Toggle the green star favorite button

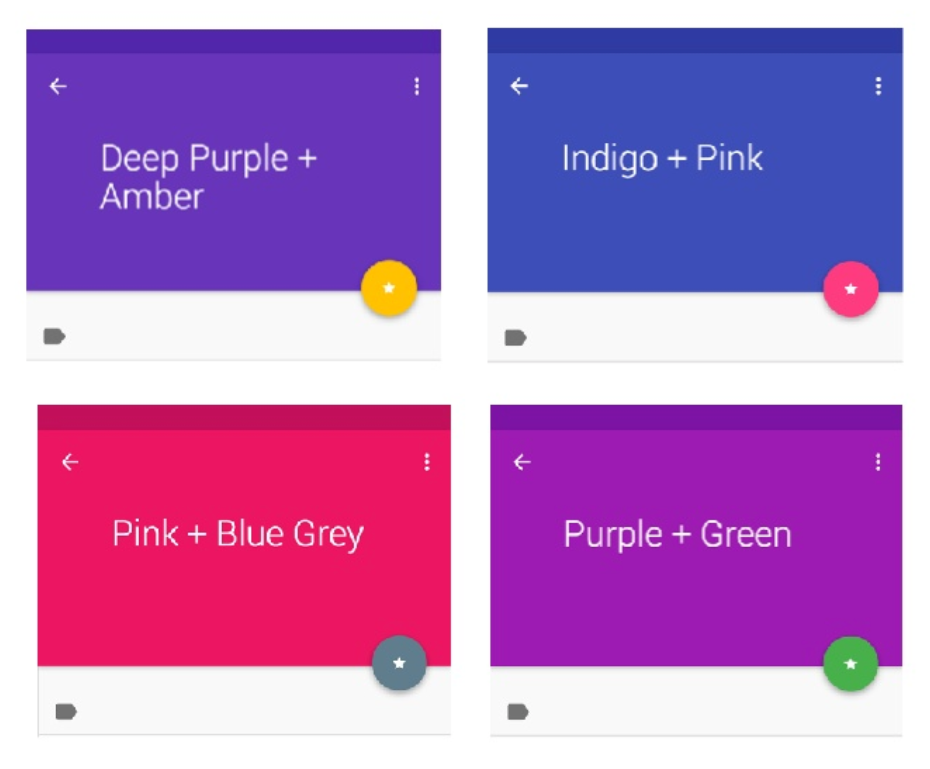(849, 663)
